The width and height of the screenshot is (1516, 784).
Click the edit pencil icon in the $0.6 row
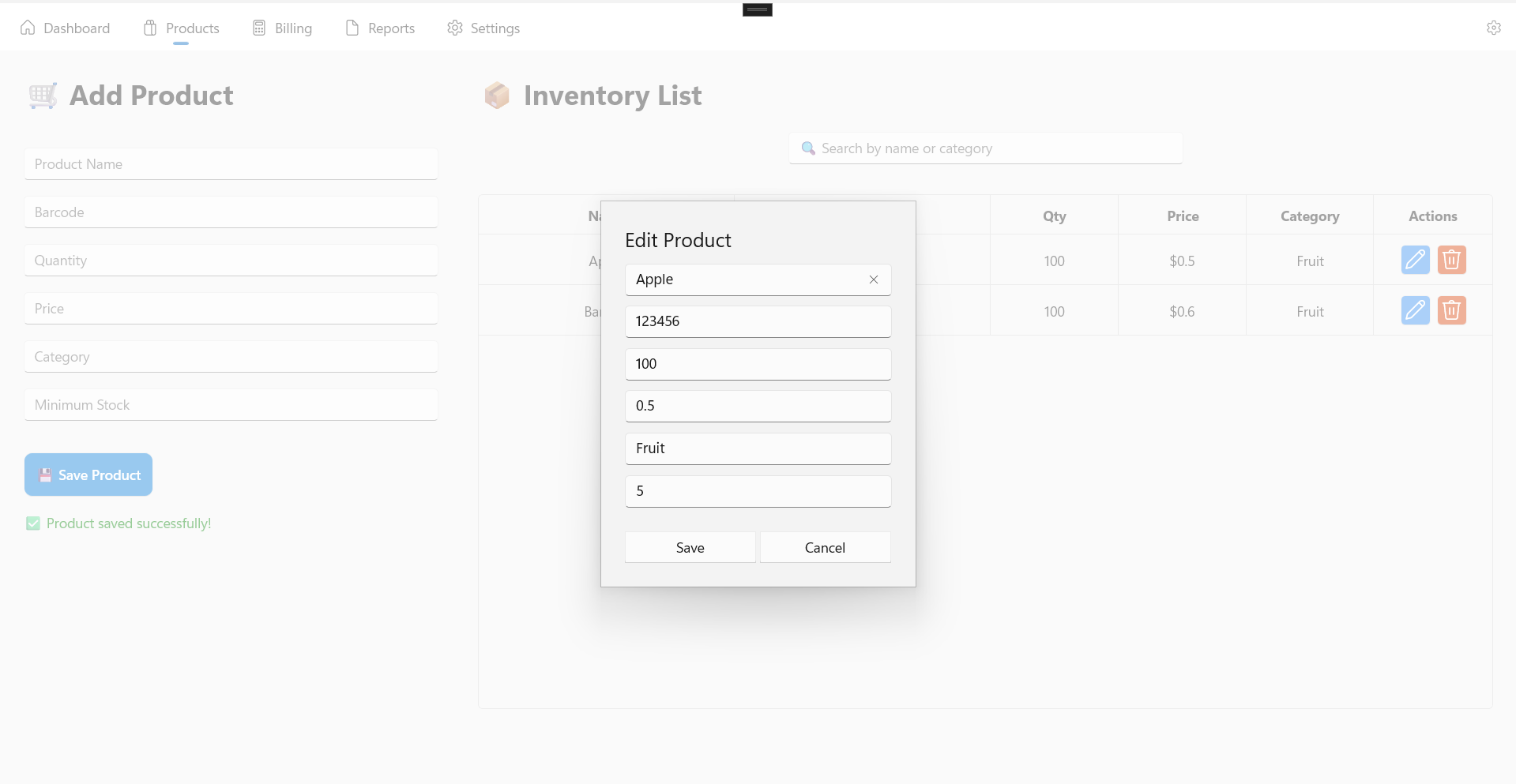coord(1415,310)
